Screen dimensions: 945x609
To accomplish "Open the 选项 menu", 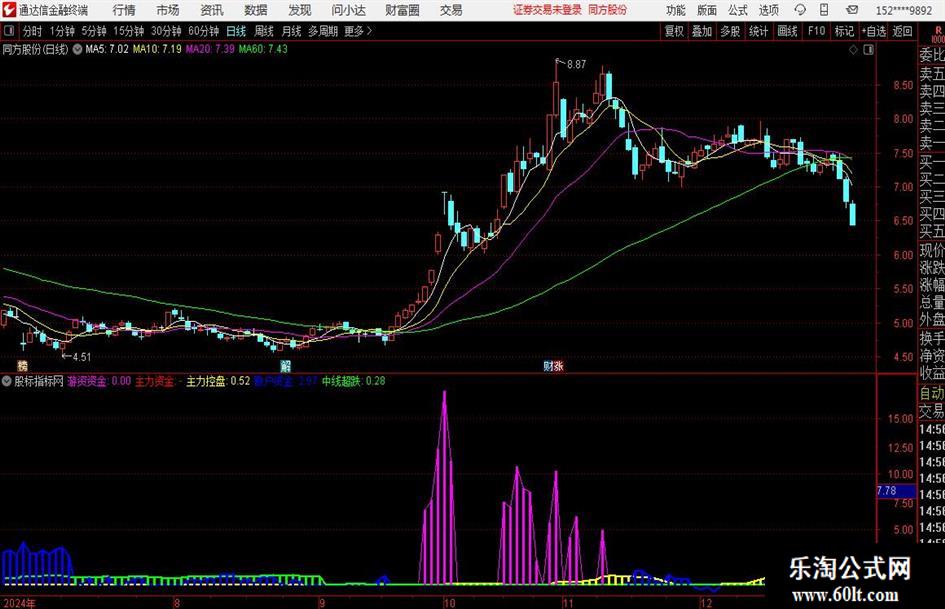I will (768, 10).
